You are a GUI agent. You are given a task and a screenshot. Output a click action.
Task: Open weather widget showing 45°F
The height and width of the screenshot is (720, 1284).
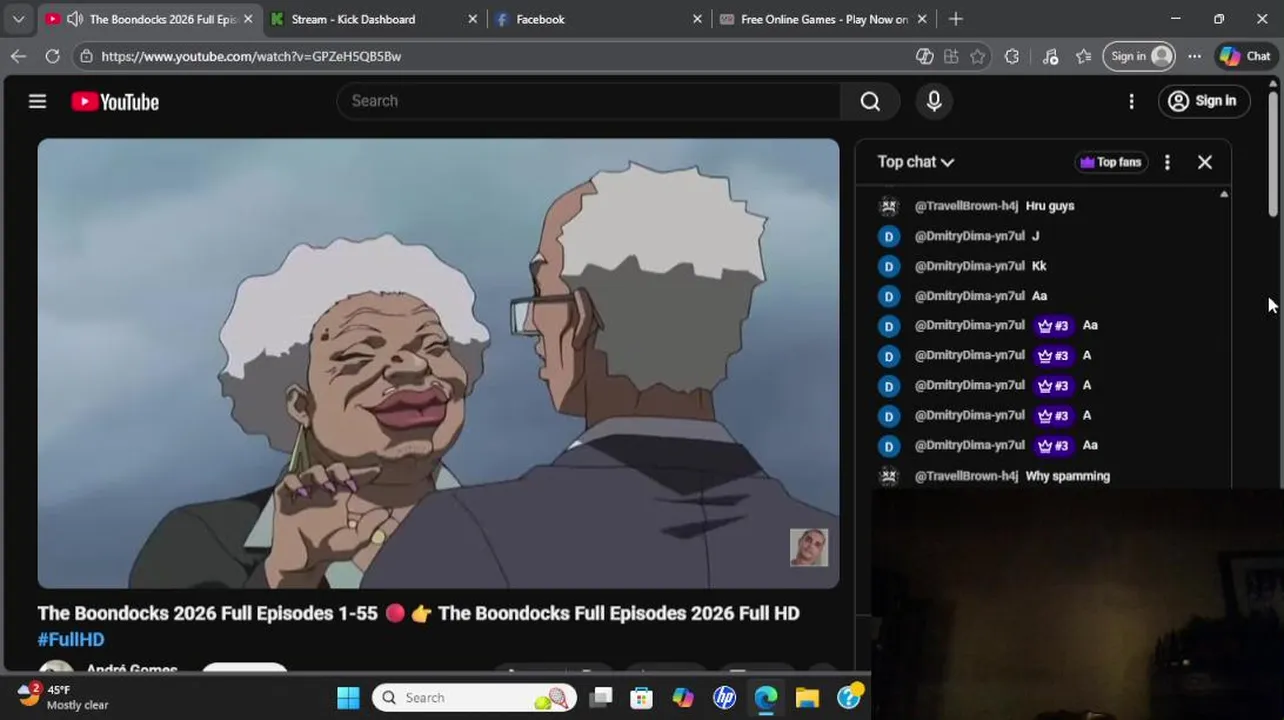tap(63, 697)
